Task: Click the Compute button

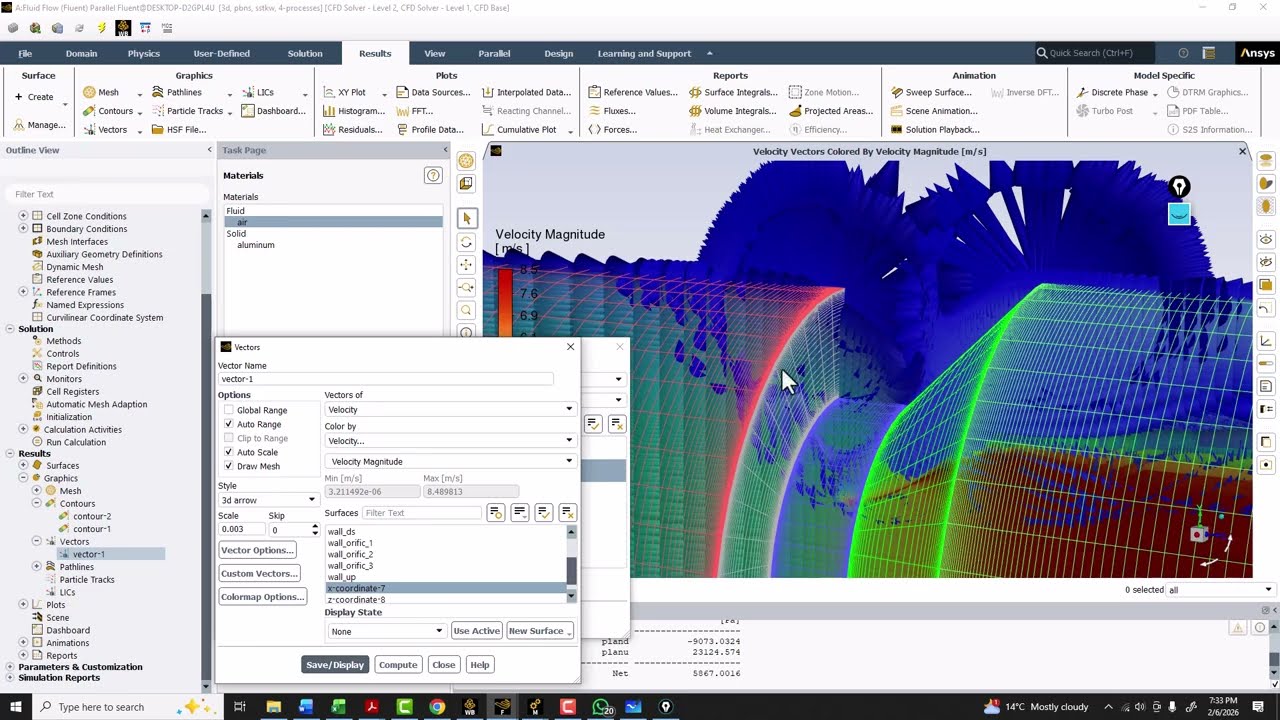Action: tap(398, 665)
